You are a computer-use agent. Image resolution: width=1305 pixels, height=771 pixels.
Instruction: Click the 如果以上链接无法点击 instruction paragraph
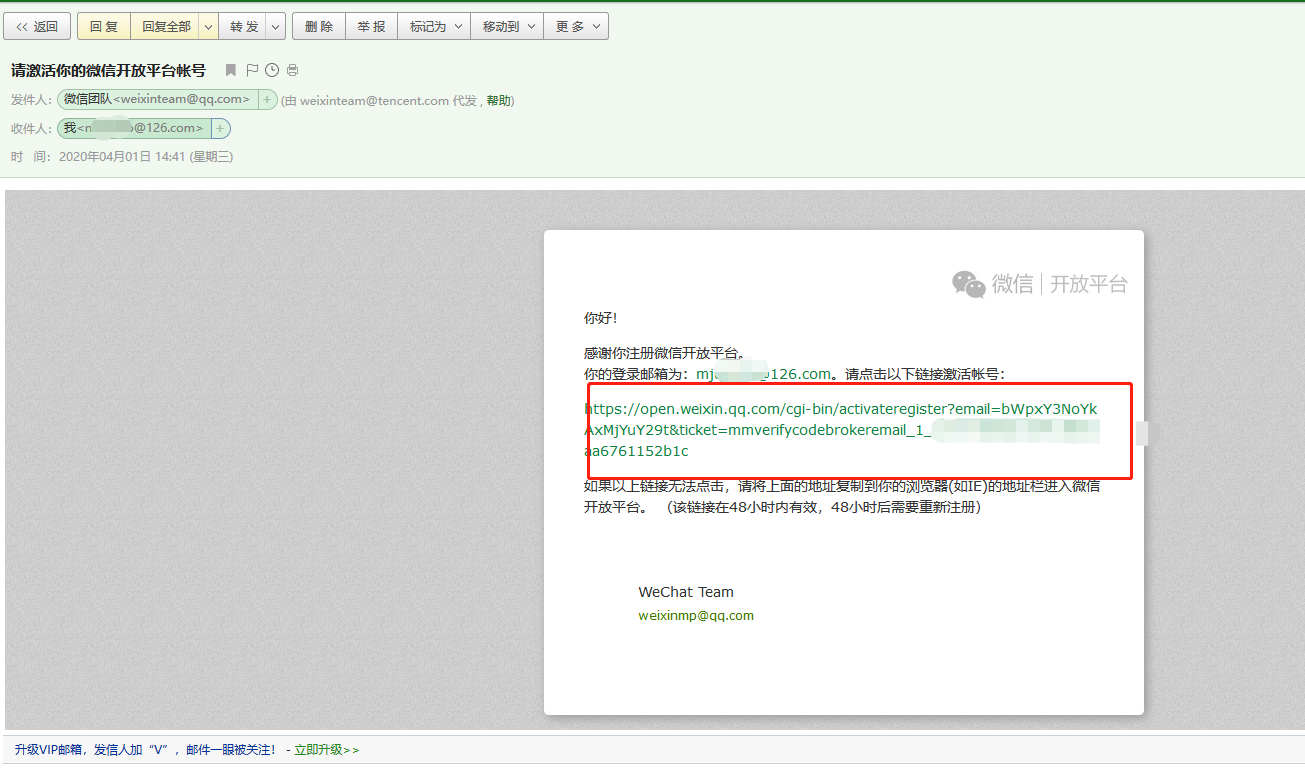(x=842, y=497)
